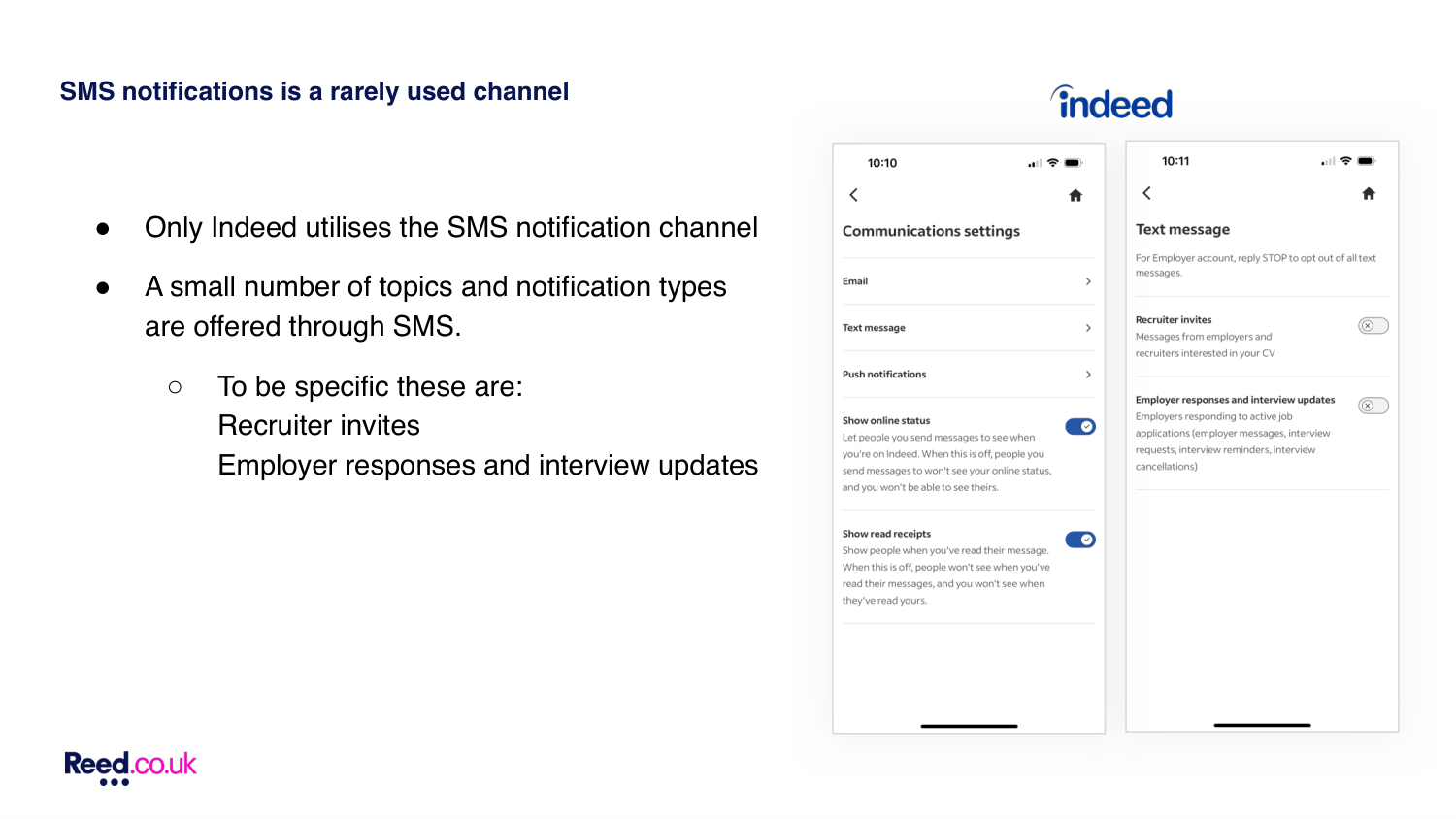Expand Text message settings chevron
Viewport: 1456px width, 819px height.
pyautogui.click(x=1088, y=327)
